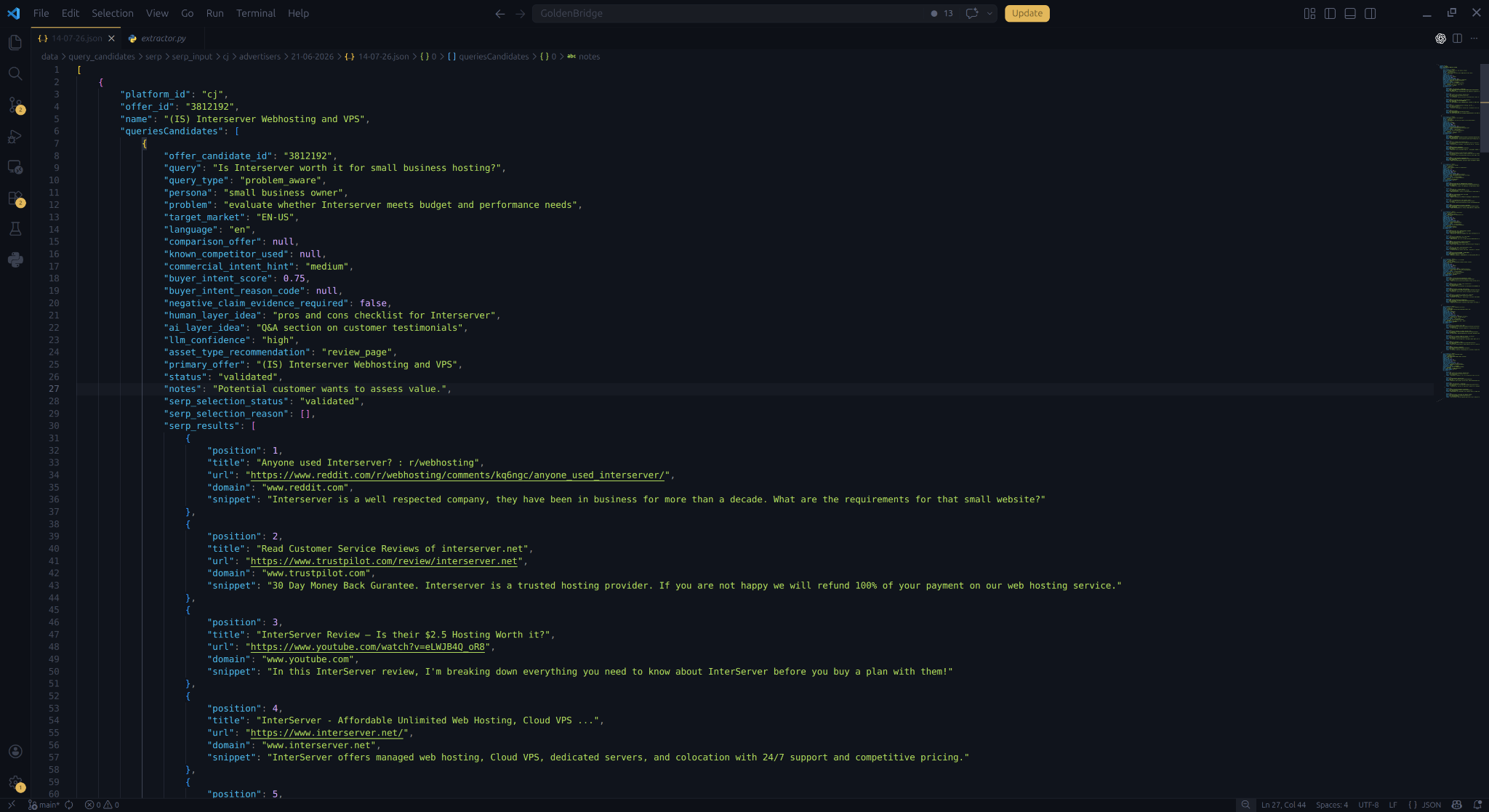Click the remote window icon in status bar

coord(12,805)
